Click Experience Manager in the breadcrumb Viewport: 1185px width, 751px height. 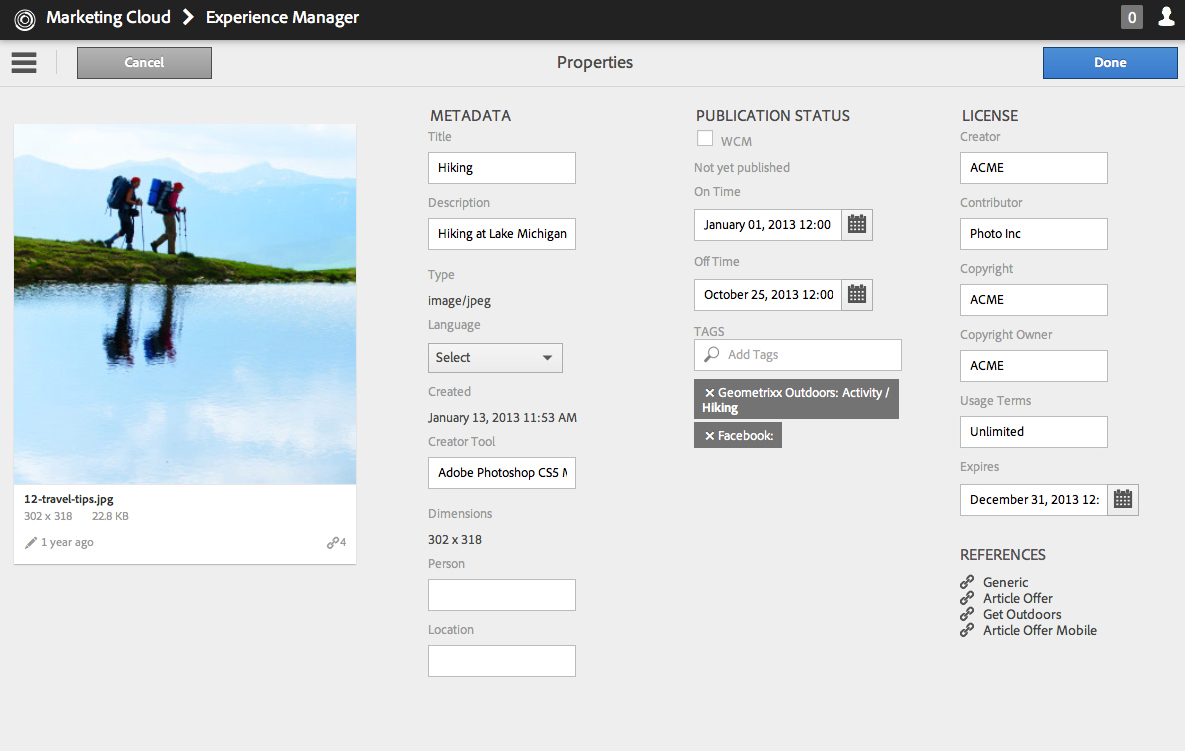[x=282, y=17]
